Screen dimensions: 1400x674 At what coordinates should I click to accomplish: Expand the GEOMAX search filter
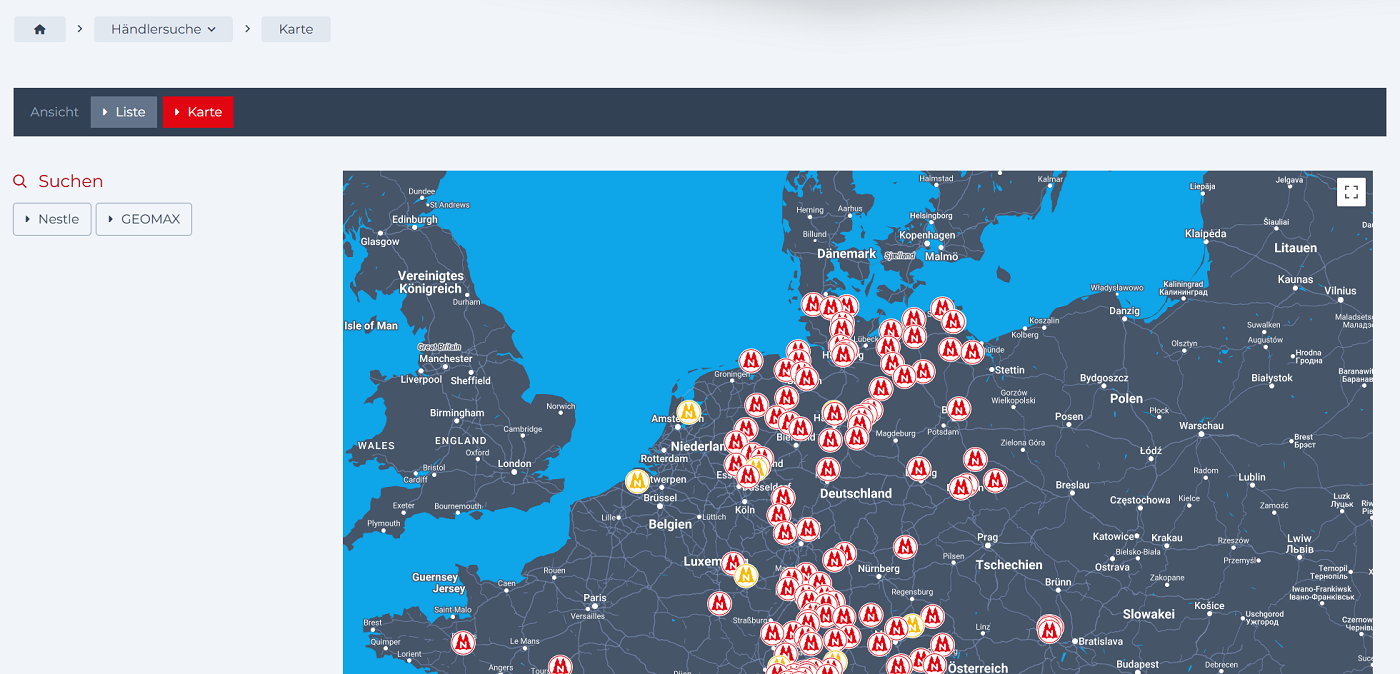144,219
